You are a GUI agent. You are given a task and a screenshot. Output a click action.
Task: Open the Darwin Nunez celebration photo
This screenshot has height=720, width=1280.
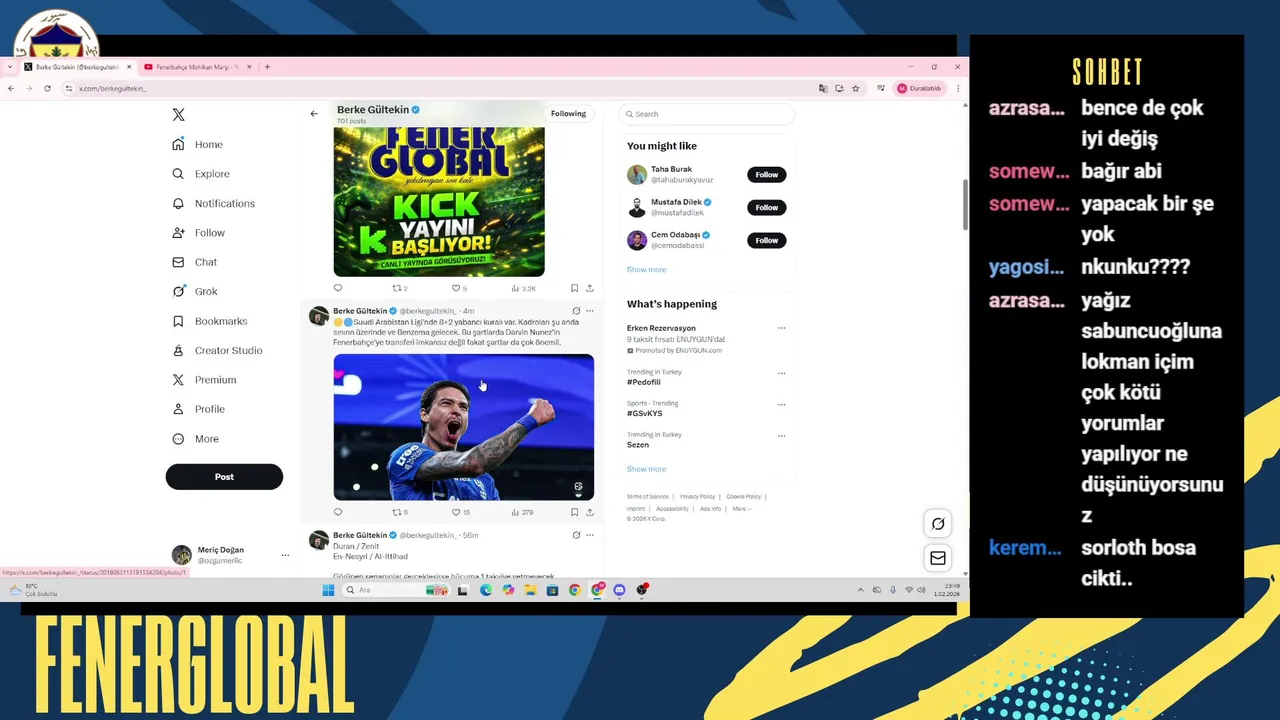tap(464, 427)
